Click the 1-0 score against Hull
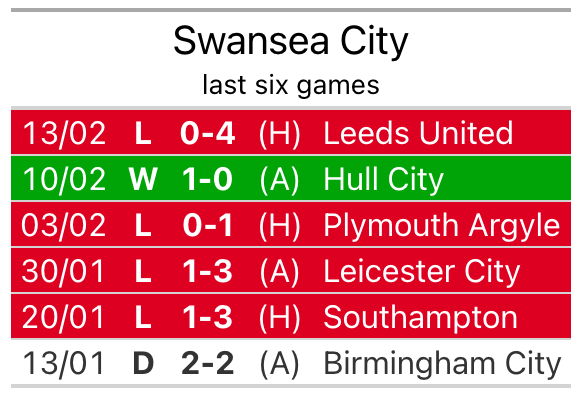This screenshot has height=396, width=580. point(208,179)
